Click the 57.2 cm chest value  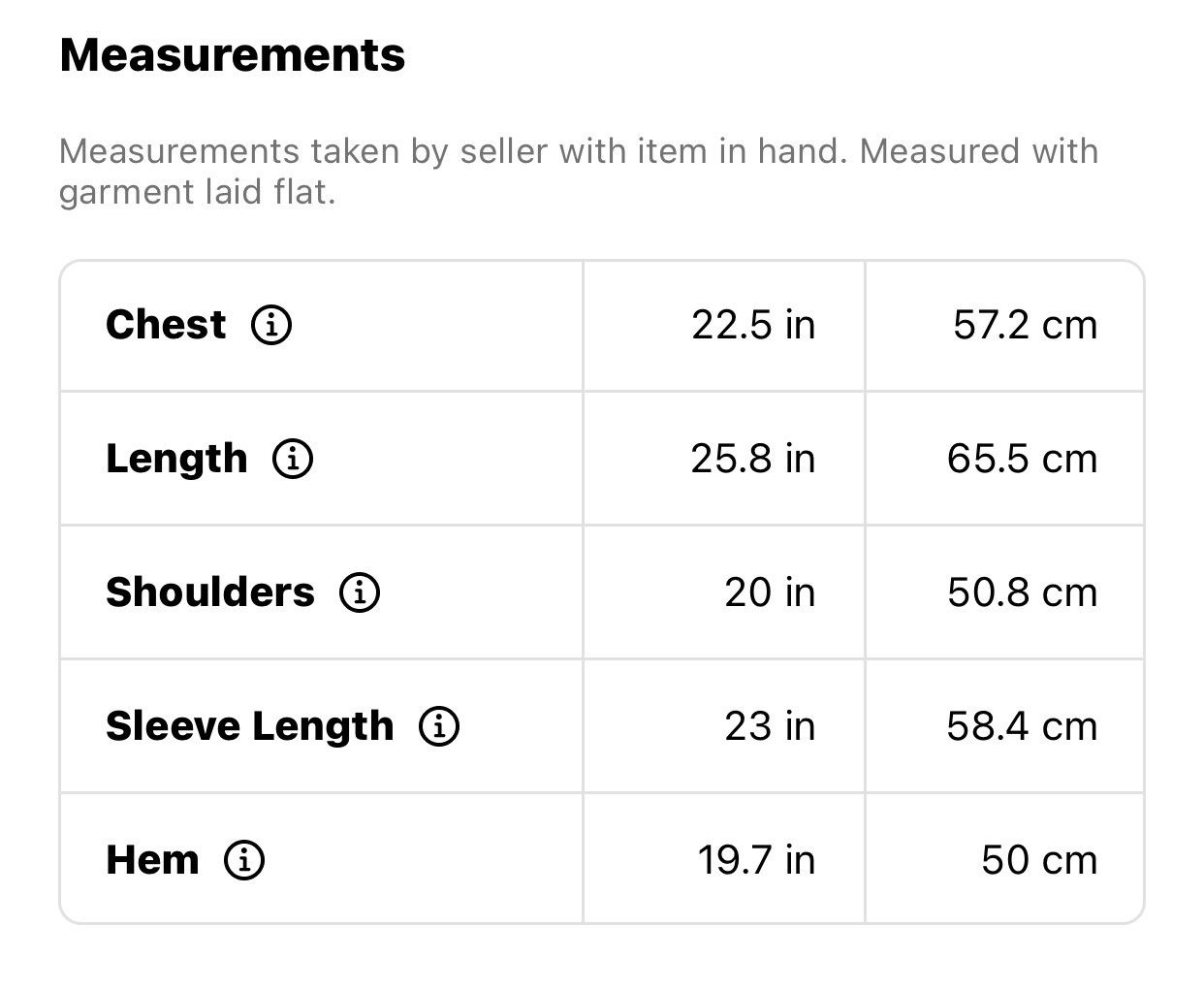coord(1026,325)
